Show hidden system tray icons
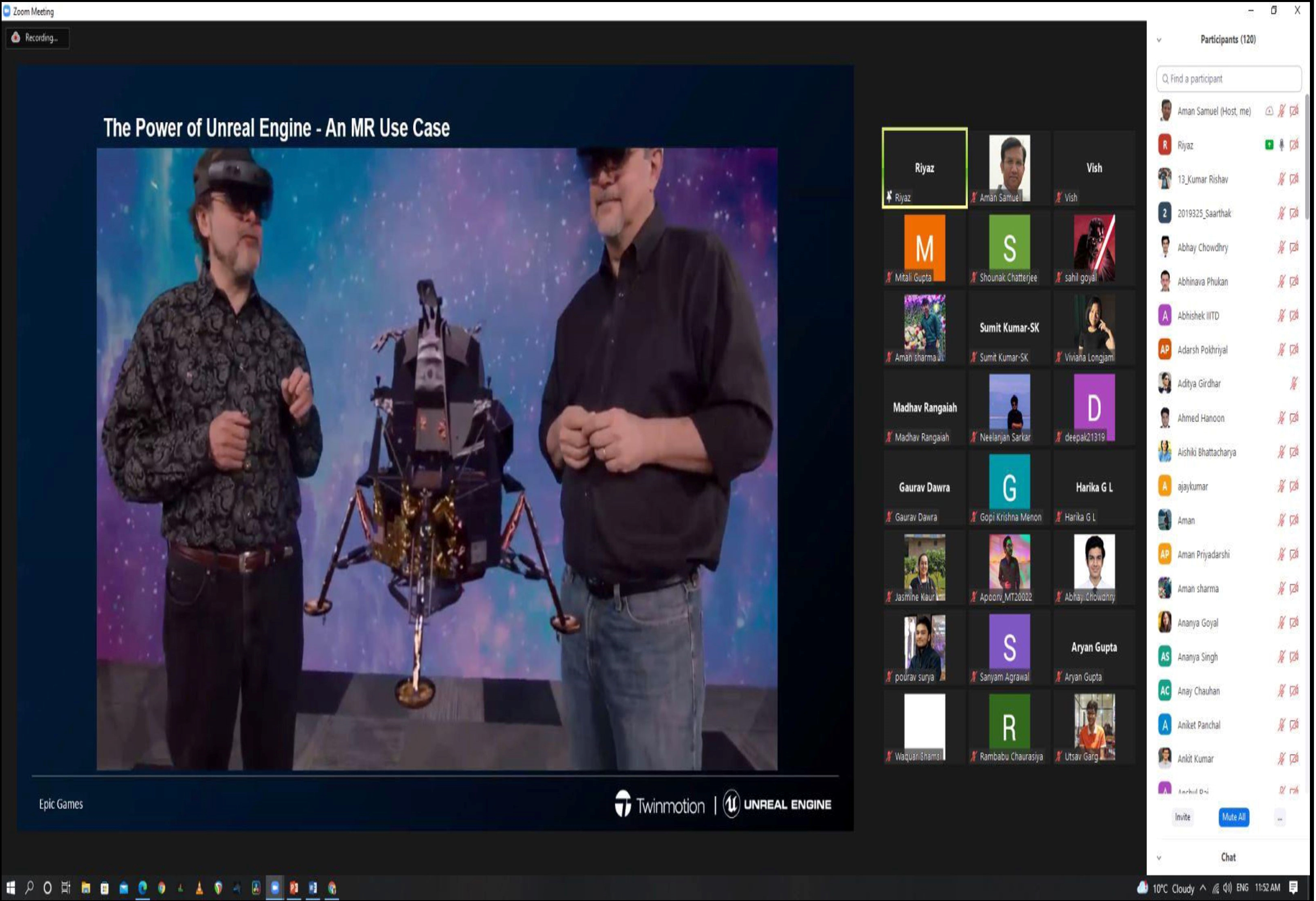Screen dimensions: 1316x901 (1203, 888)
